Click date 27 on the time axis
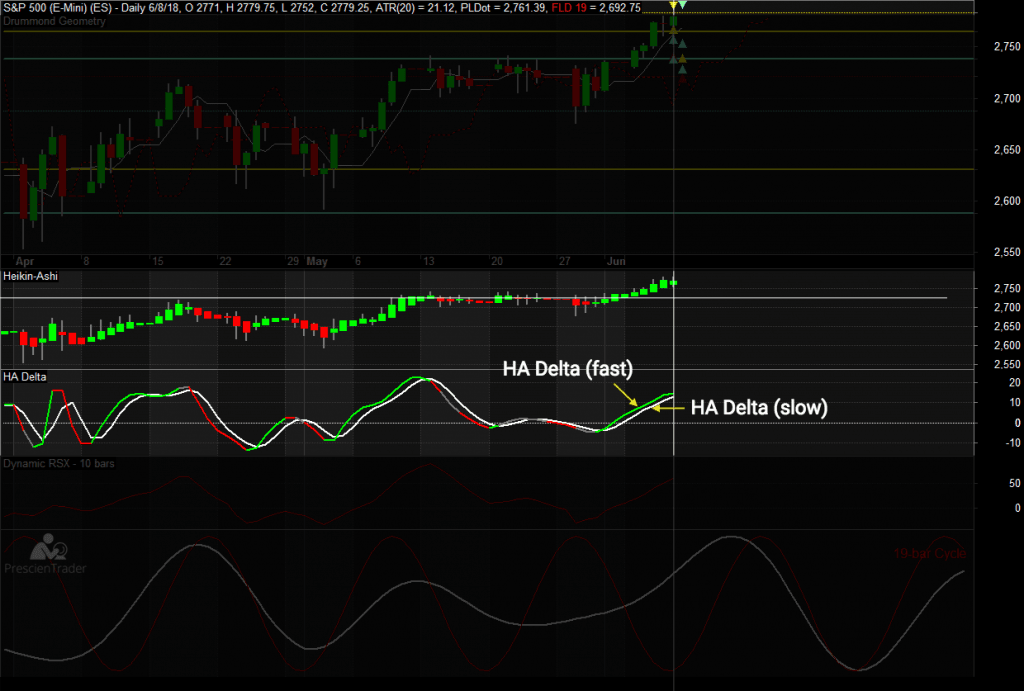 click(x=564, y=261)
